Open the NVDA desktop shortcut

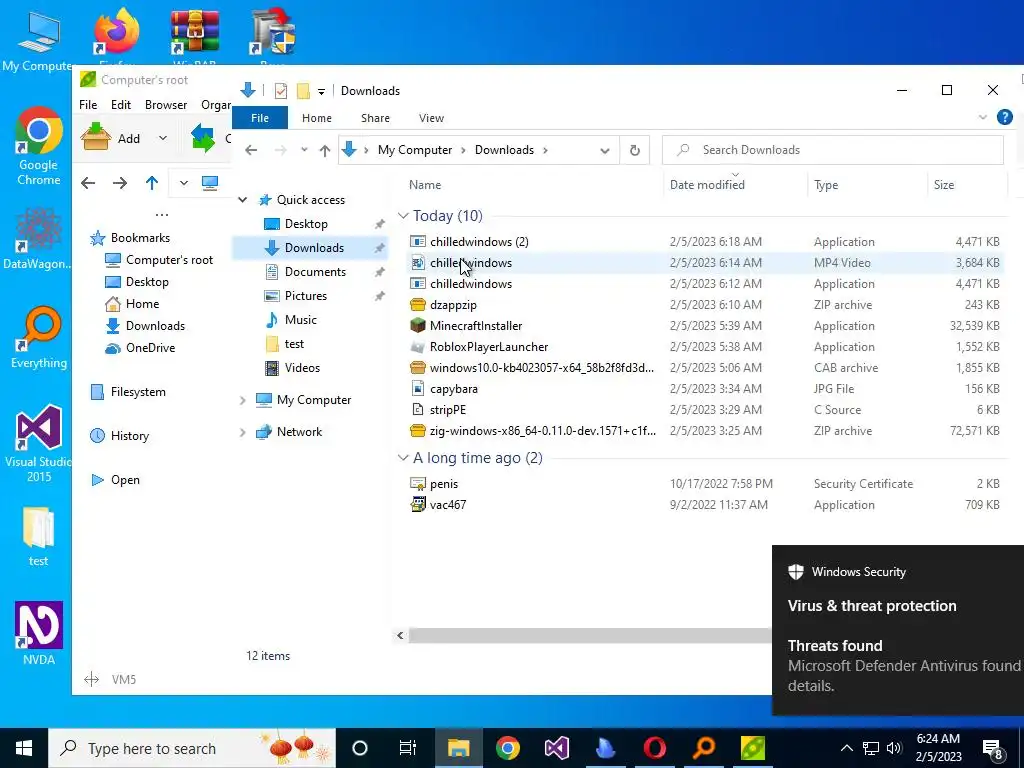coord(39,633)
